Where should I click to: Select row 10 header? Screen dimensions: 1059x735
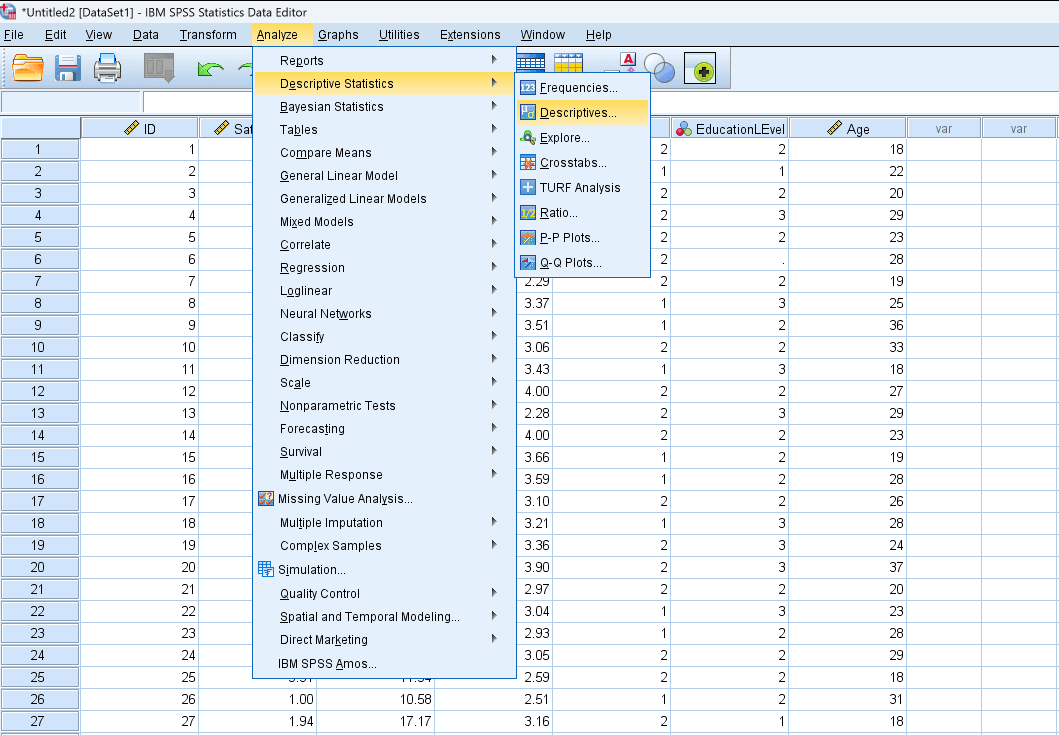click(x=39, y=347)
